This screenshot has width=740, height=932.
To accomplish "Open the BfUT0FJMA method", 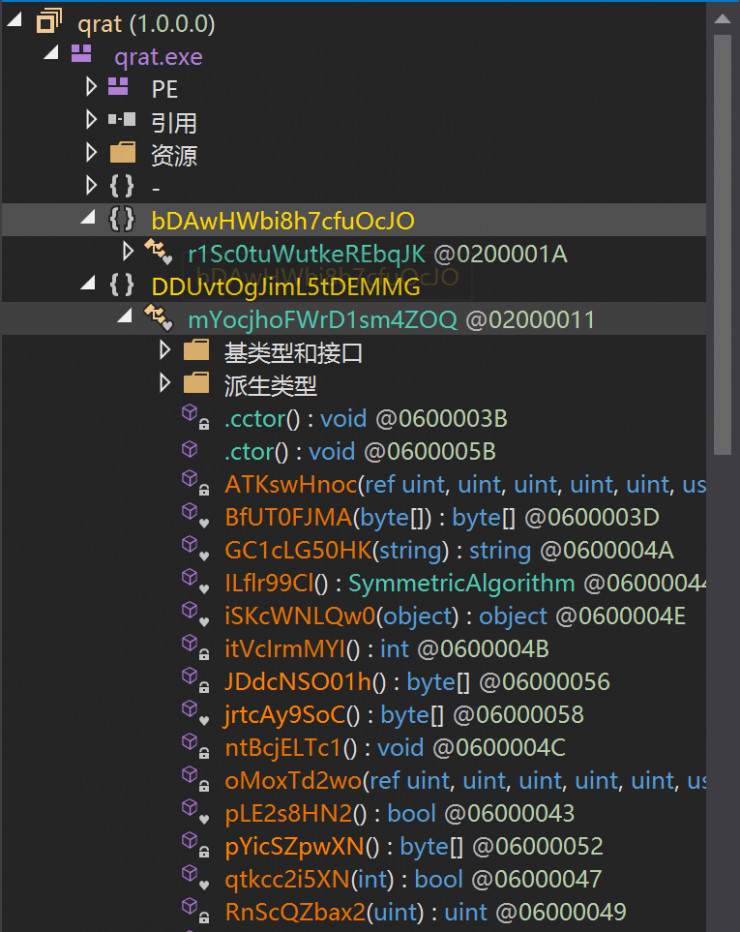I will pyautogui.click(x=289, y=517).
